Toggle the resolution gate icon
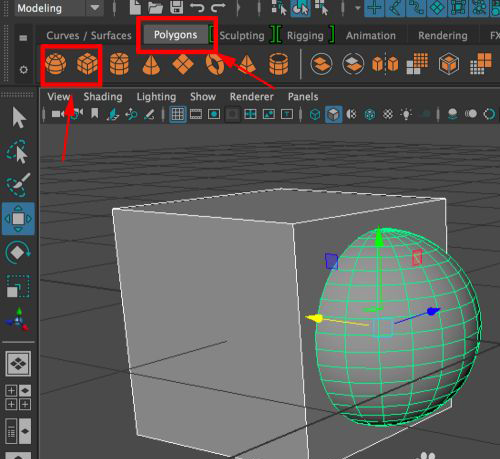Image resolution: width=500 pixels, height=459 pixels. (214, 114)
